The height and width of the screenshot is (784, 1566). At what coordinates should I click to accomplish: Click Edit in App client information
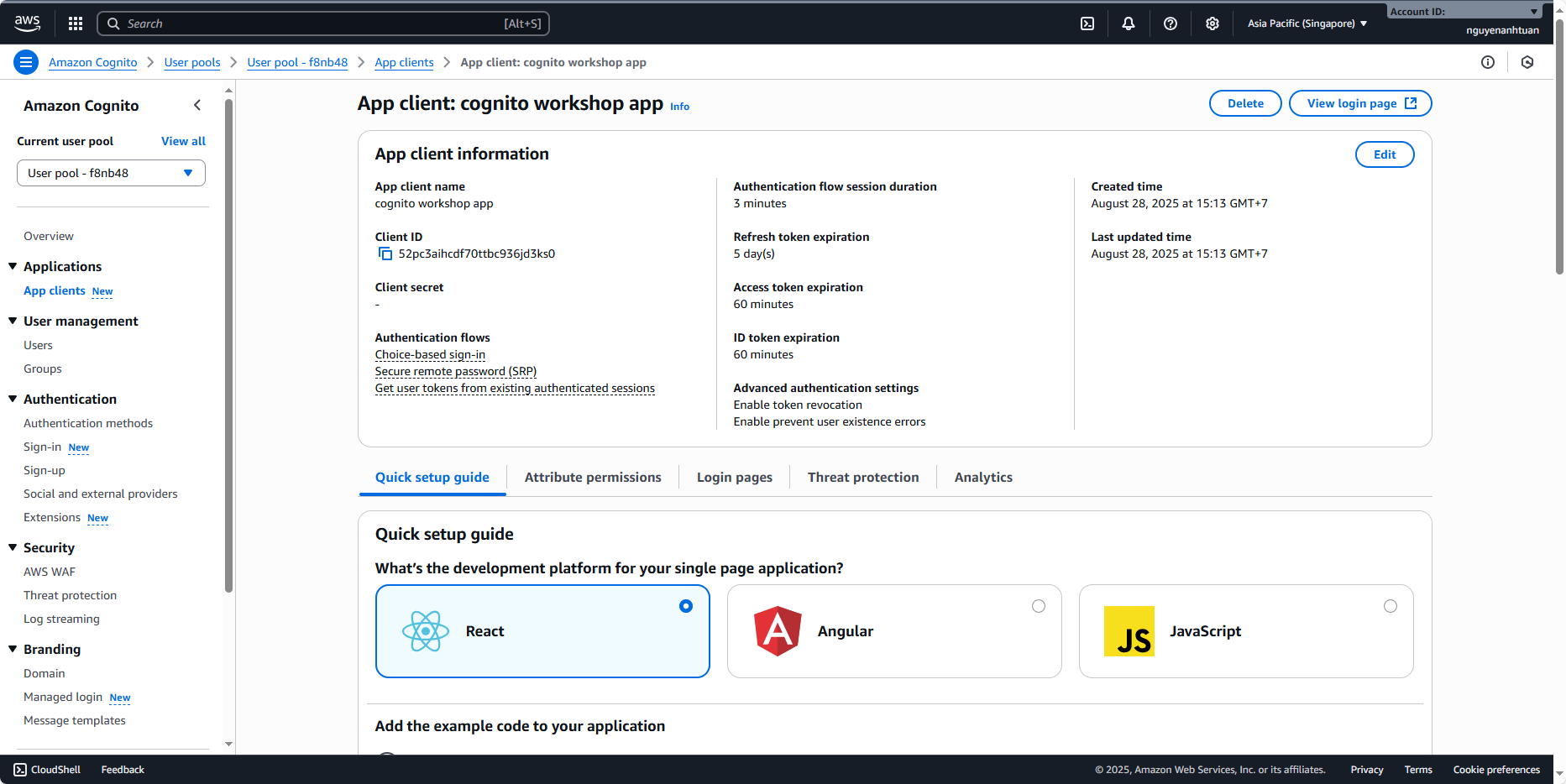click(1384, 154)
